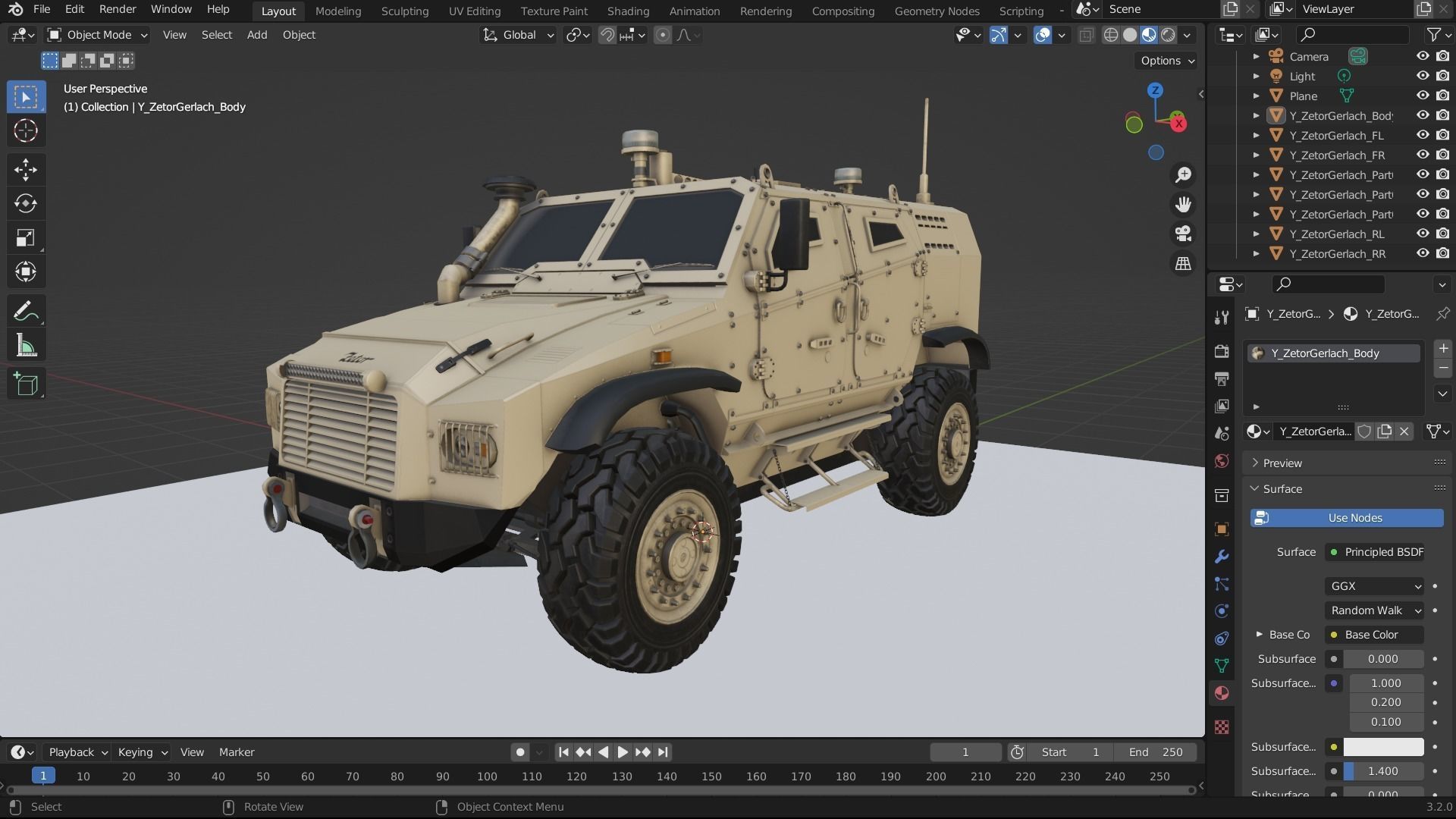This screenshot has height=819, width=1456.
Task: Select the Annotate pencil tool
Action: coord(26,311)
